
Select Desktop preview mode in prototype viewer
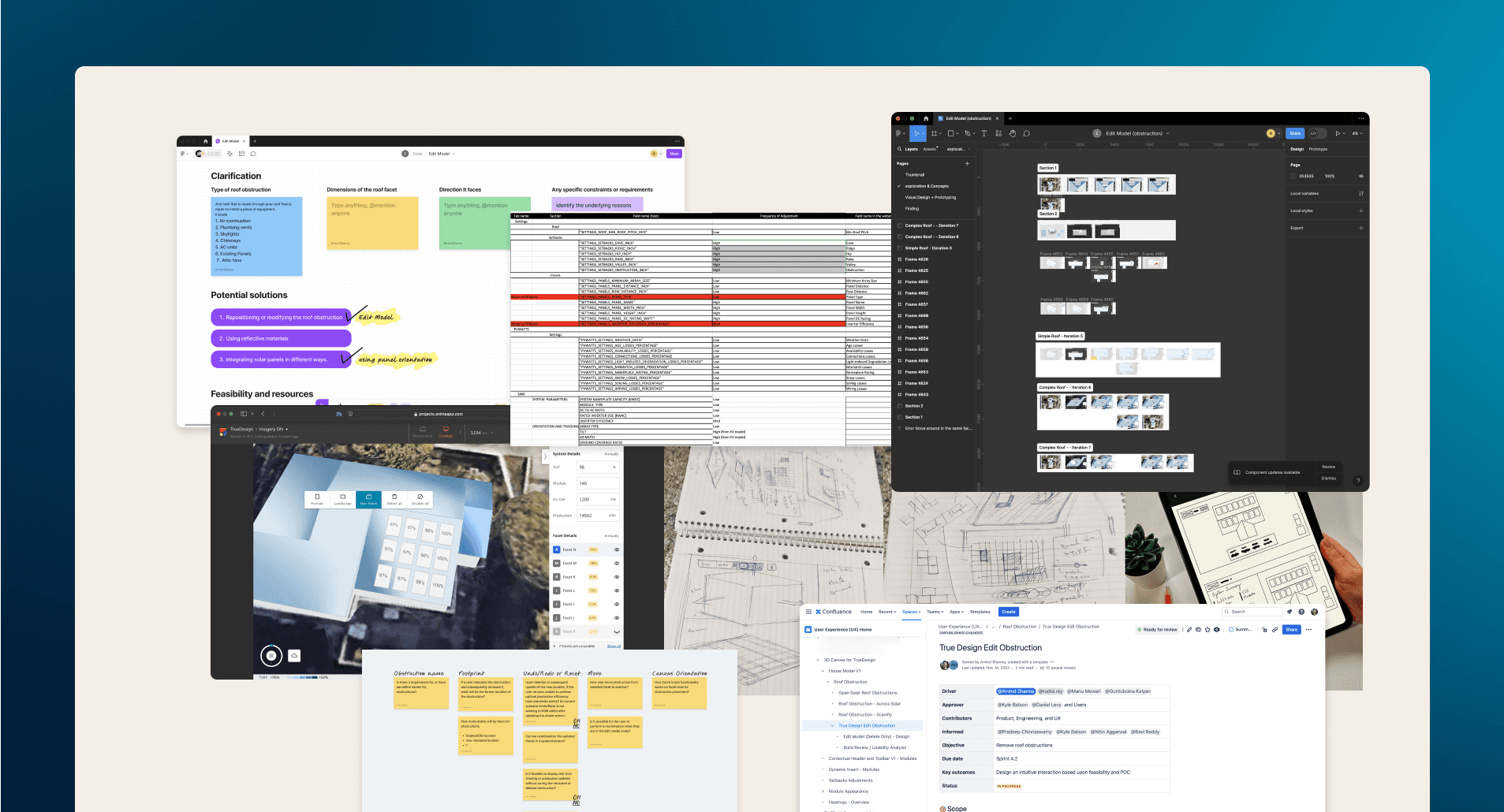446,431
